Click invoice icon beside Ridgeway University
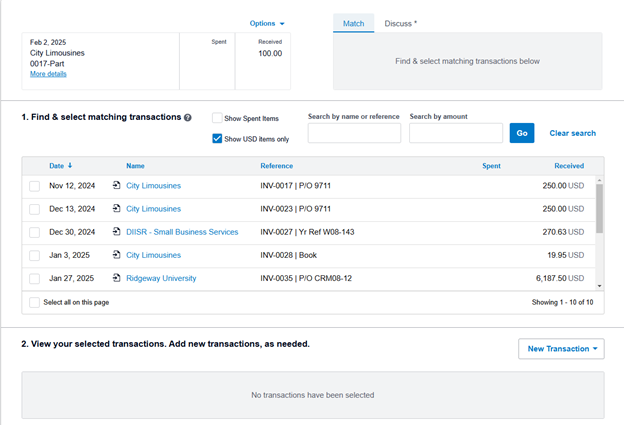This screenshot has height=425, width=624. coord(117,278)
